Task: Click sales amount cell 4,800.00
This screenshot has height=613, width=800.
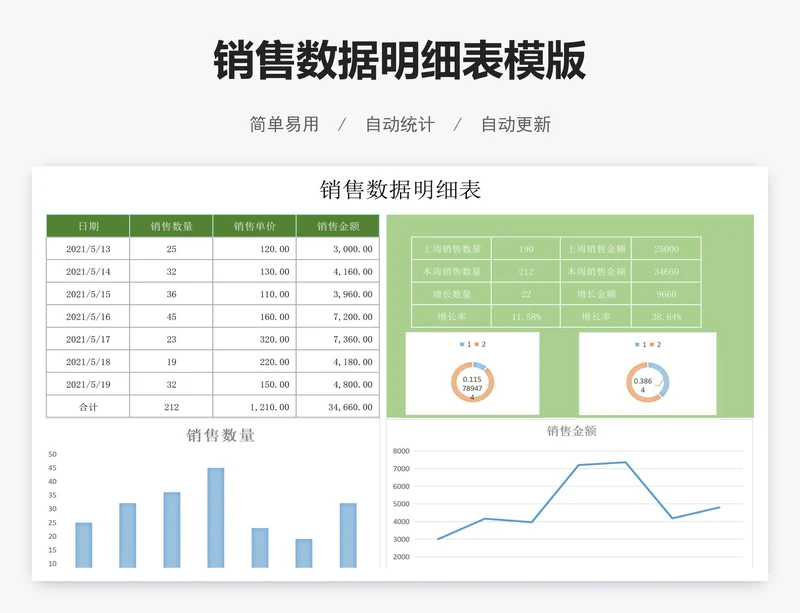Action: 338,384
